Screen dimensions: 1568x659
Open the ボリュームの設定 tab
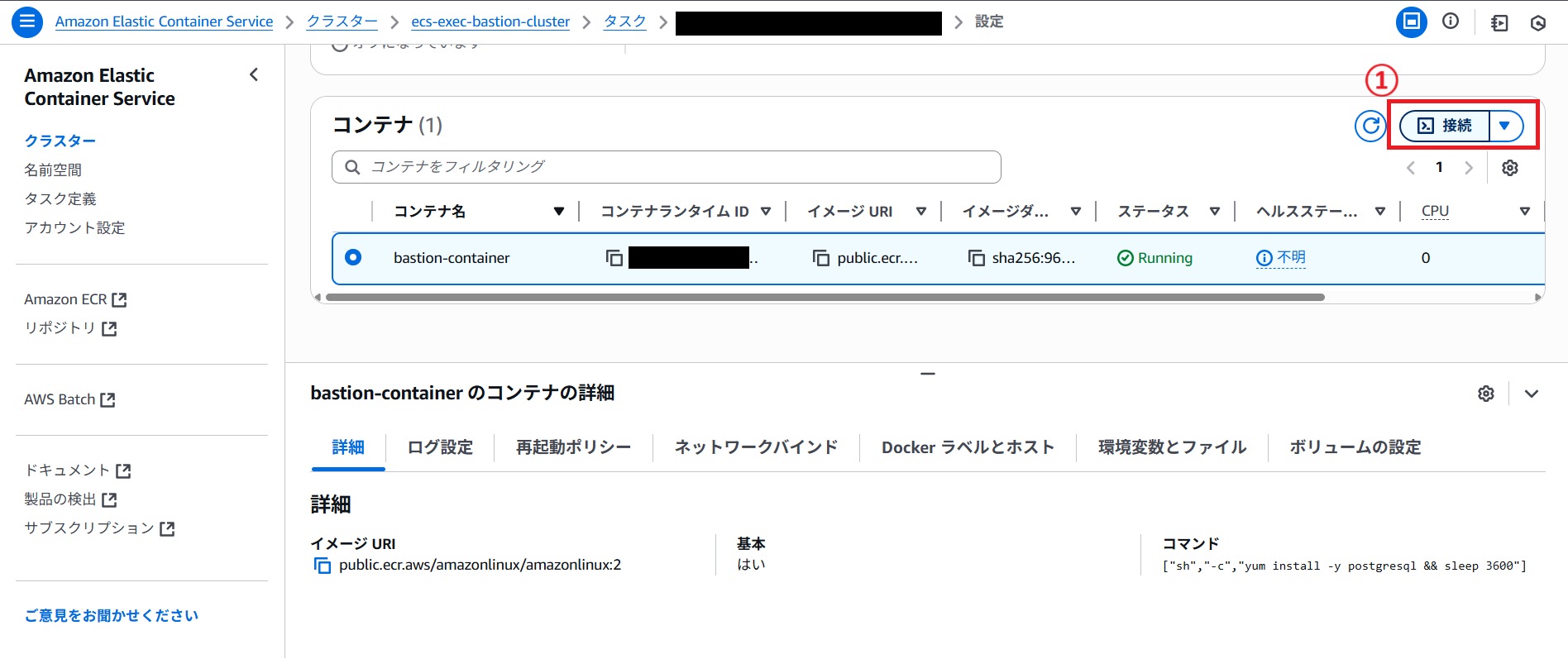pyautogui.click(x=1355, y=447)
